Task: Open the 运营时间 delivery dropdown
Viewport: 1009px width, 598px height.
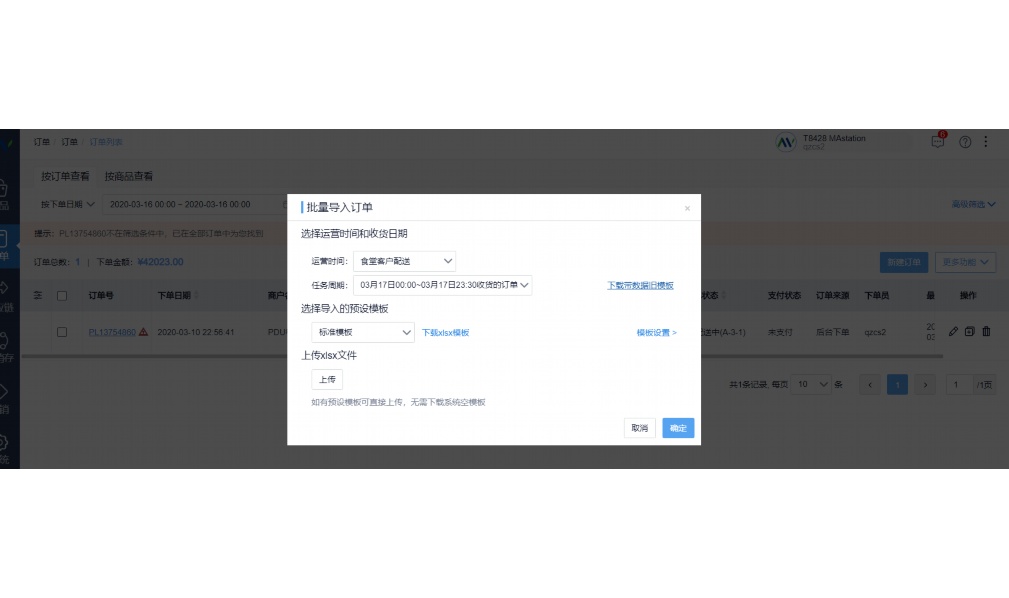Action: 405,260
